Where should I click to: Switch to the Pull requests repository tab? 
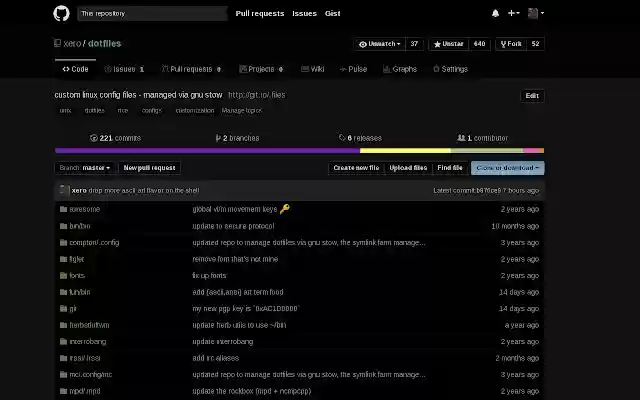(191, 69)
